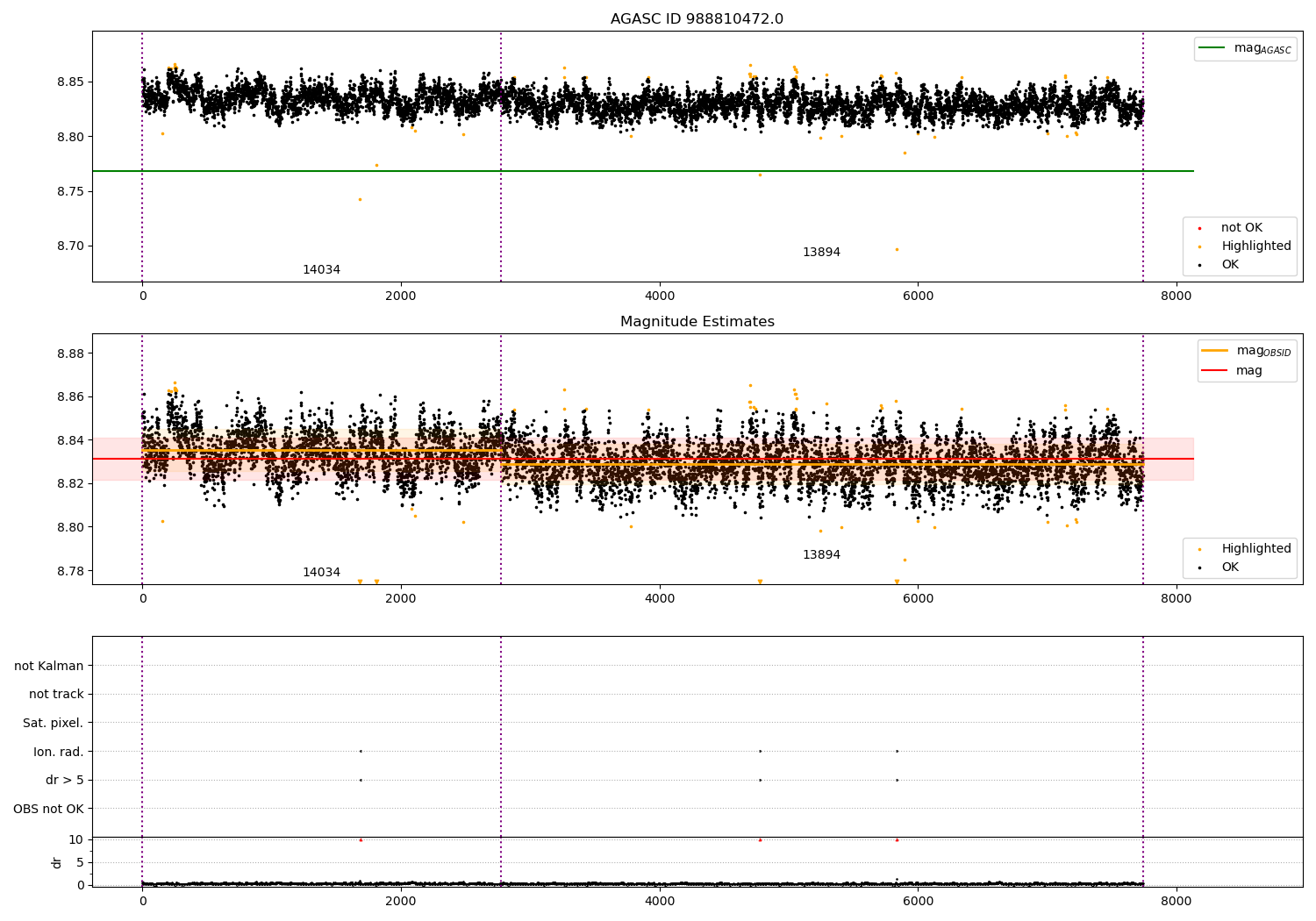Select 'OK' legend entry in Magnitude Estimates plot
The width and height of the screenshot is (1316, 921).
(x=1230, y=568)
